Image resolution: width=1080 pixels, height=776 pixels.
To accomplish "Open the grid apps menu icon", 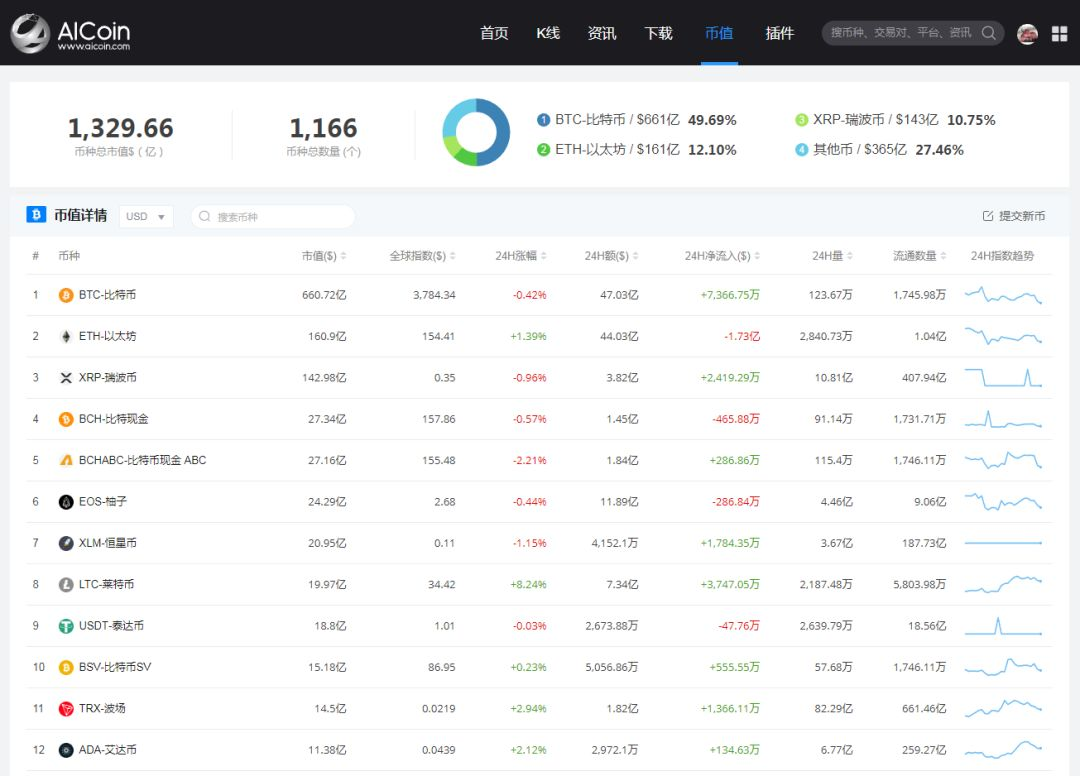I will (1059, 34).
